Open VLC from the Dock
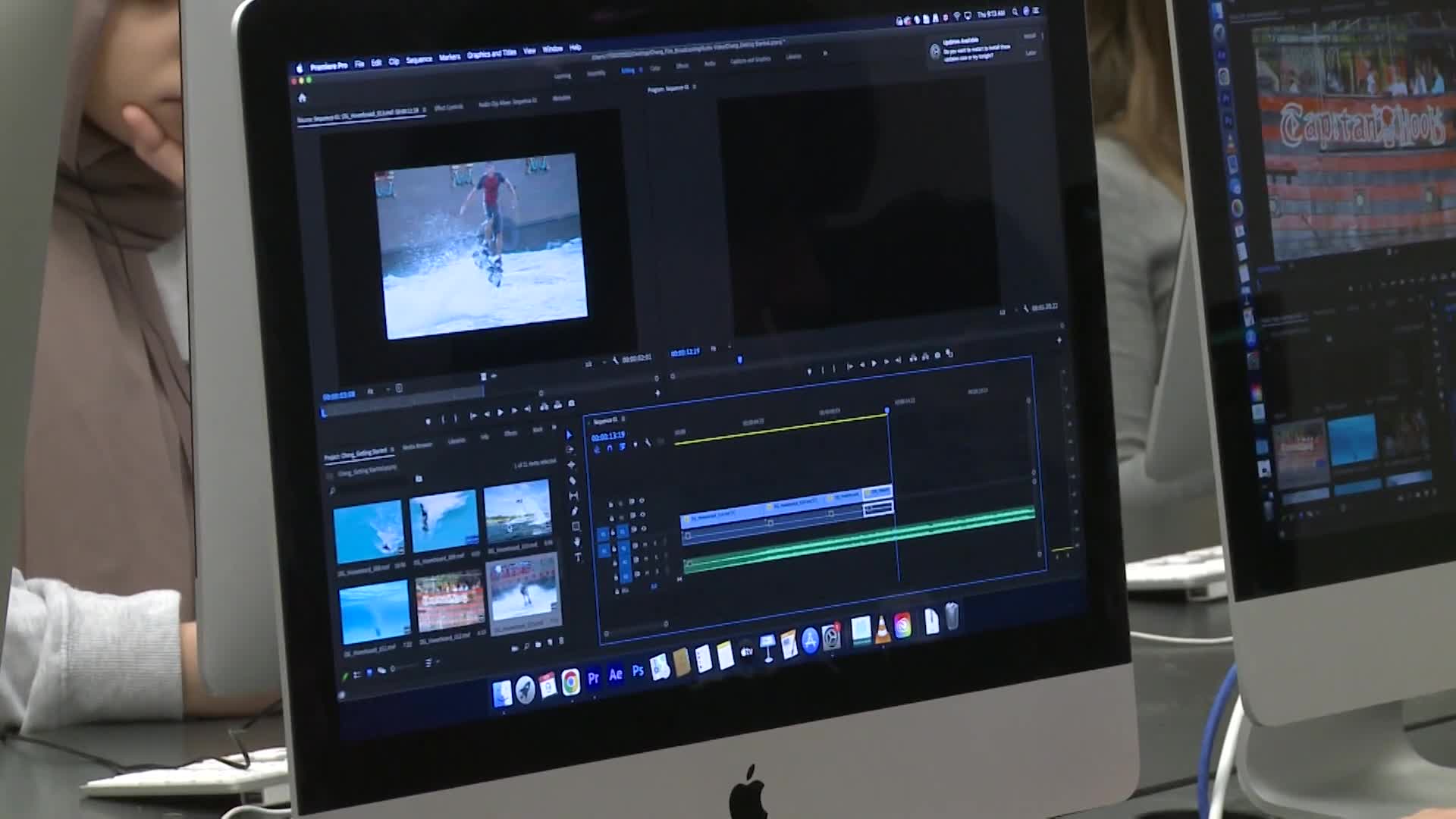Image resolution: width=1456 pixels, height=819 pixels. (x=882, y=630)
